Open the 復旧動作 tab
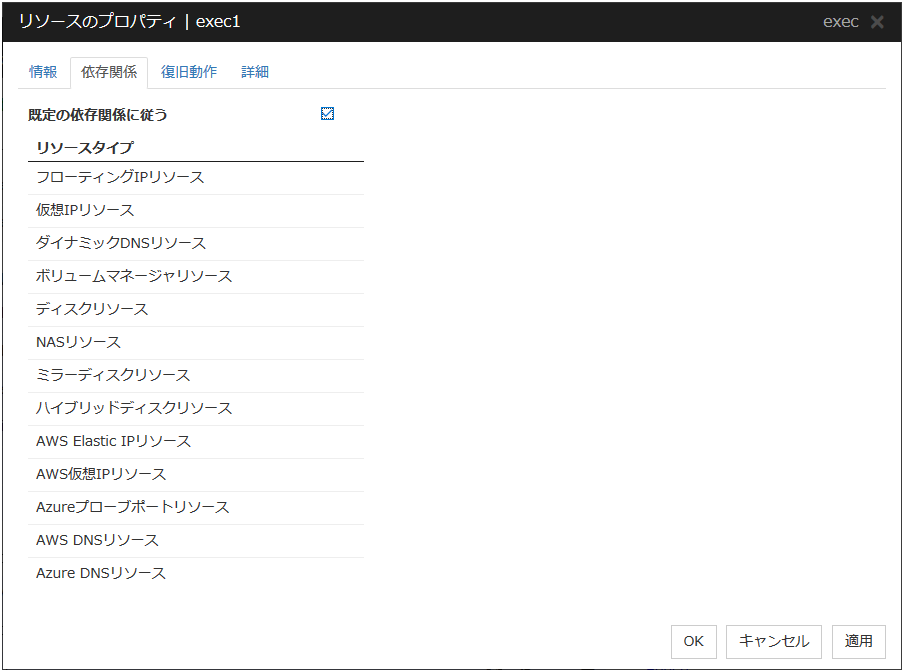904x672 pixels. point(189,72)
